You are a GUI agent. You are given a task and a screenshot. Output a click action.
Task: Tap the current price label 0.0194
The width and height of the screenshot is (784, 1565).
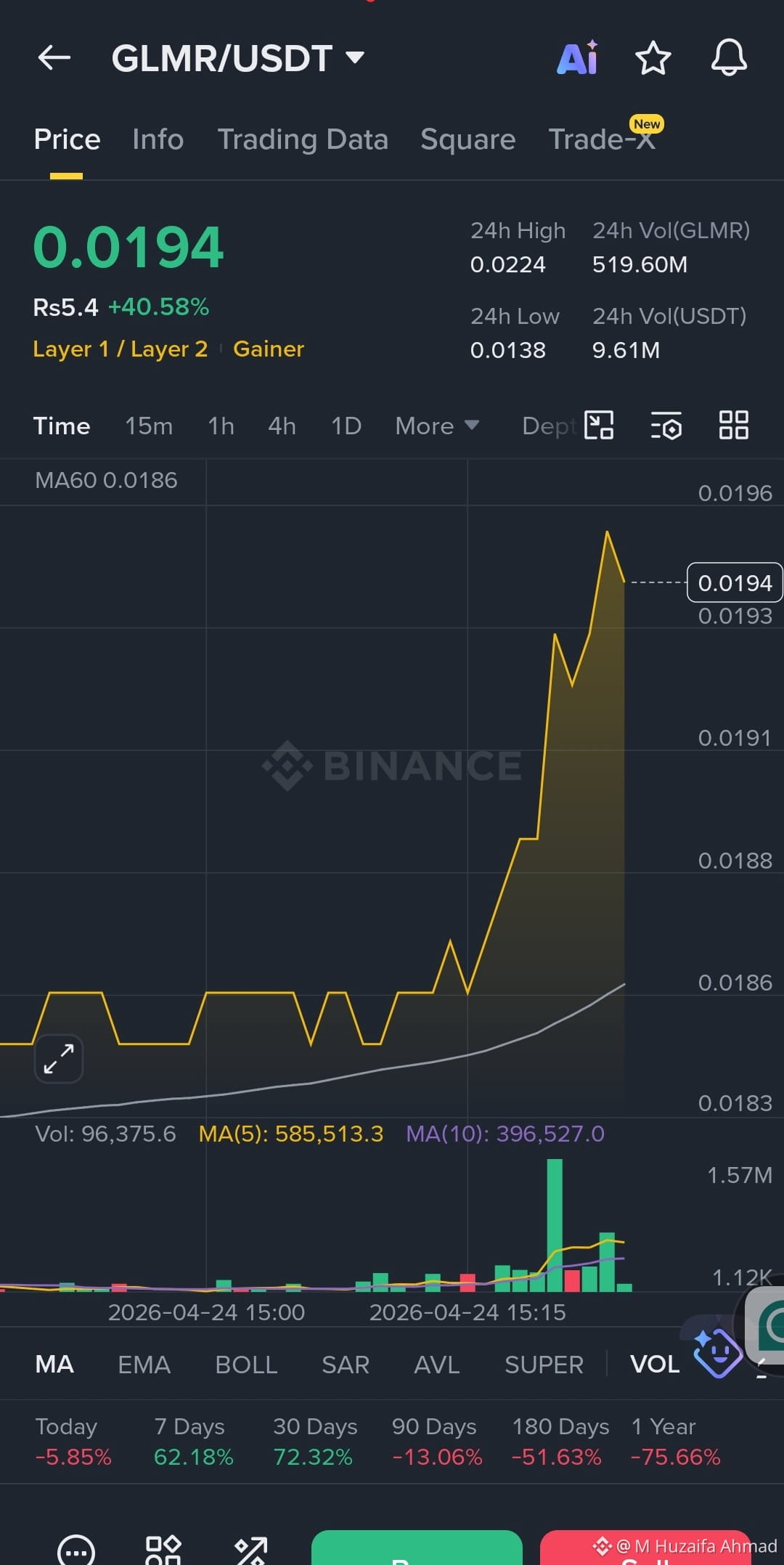pos(735,582)
